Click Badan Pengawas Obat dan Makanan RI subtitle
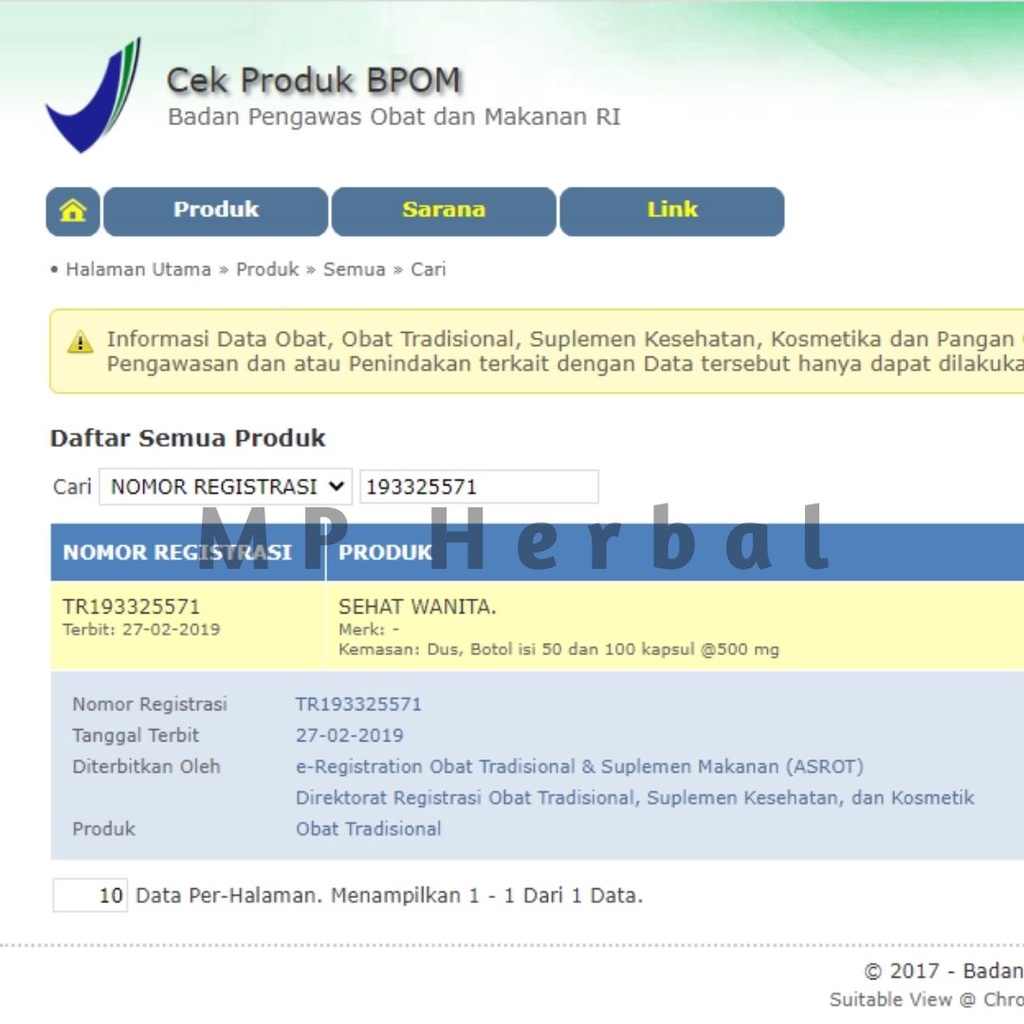 (394, 117)
